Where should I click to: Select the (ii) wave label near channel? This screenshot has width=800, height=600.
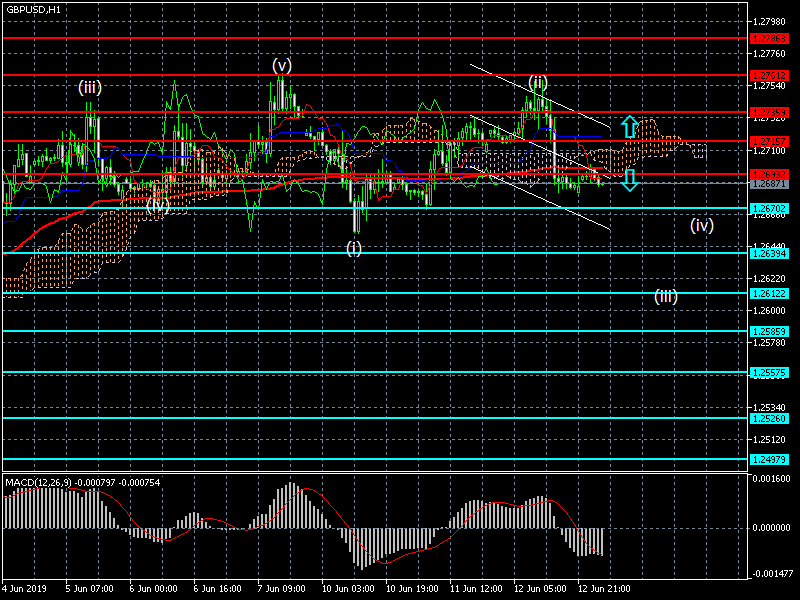[538, 82]
